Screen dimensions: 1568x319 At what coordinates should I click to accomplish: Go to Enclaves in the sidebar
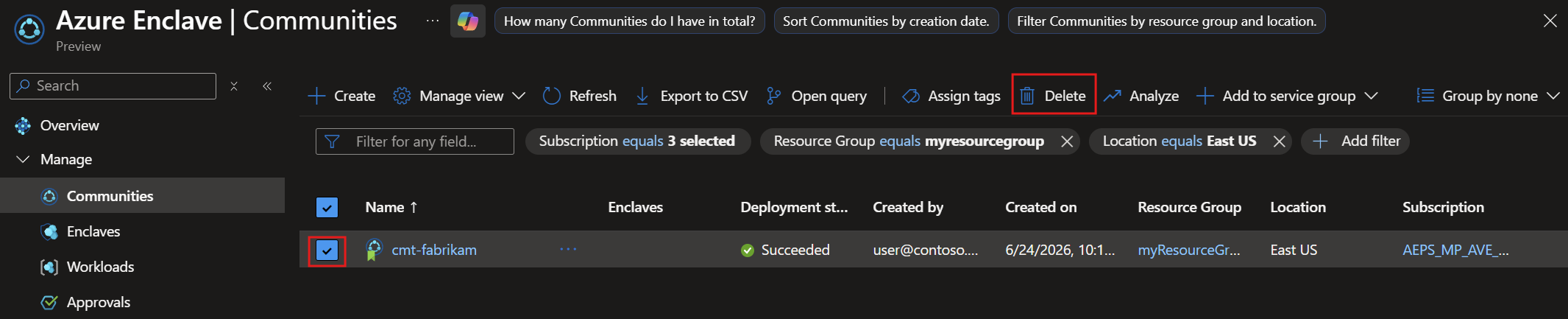click(x=93, y=232)
